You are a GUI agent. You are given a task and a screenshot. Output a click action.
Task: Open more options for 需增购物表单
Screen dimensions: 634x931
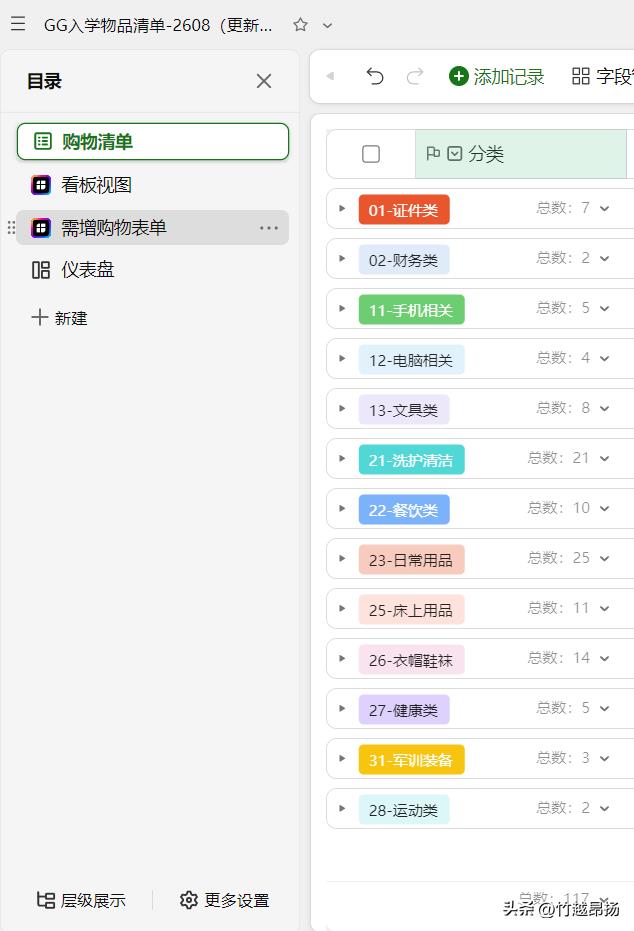tap(269, 228)
